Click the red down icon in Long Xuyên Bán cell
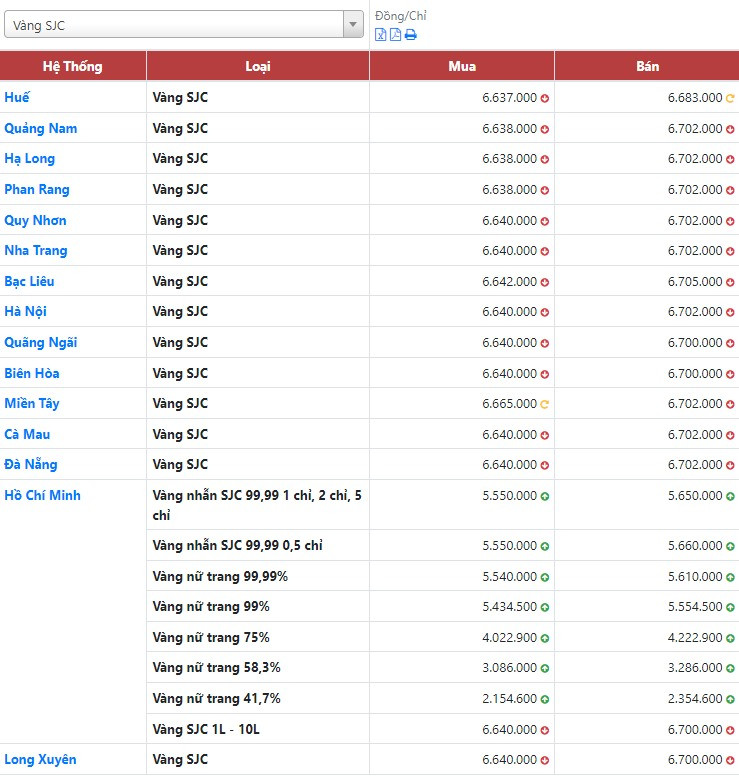Viewport: 739px width, 776px height. point(730,760)
